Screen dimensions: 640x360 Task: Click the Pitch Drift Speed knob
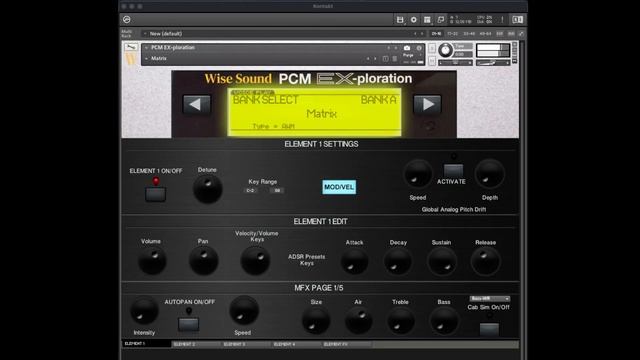pyautogui.click(x=418, y=174)
